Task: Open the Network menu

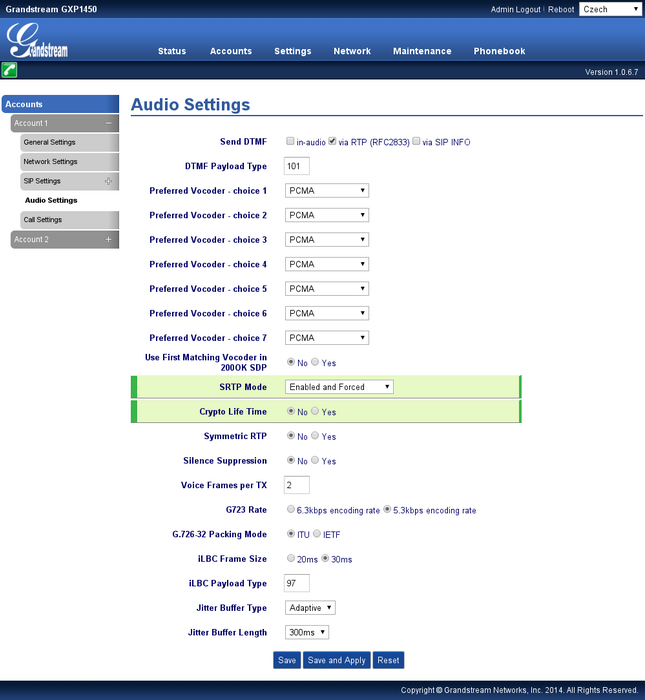Action: coord(352,51)
